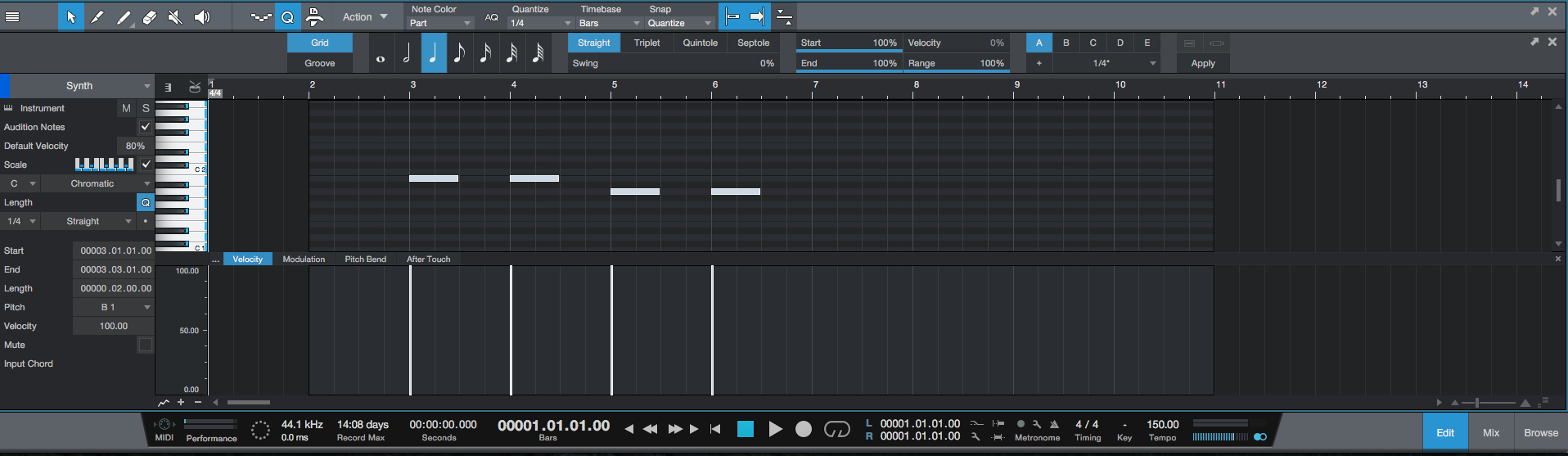The image size is (1568, 456).
Task: Select sixty-fourth note quantize value
Action: click(538, 53)
